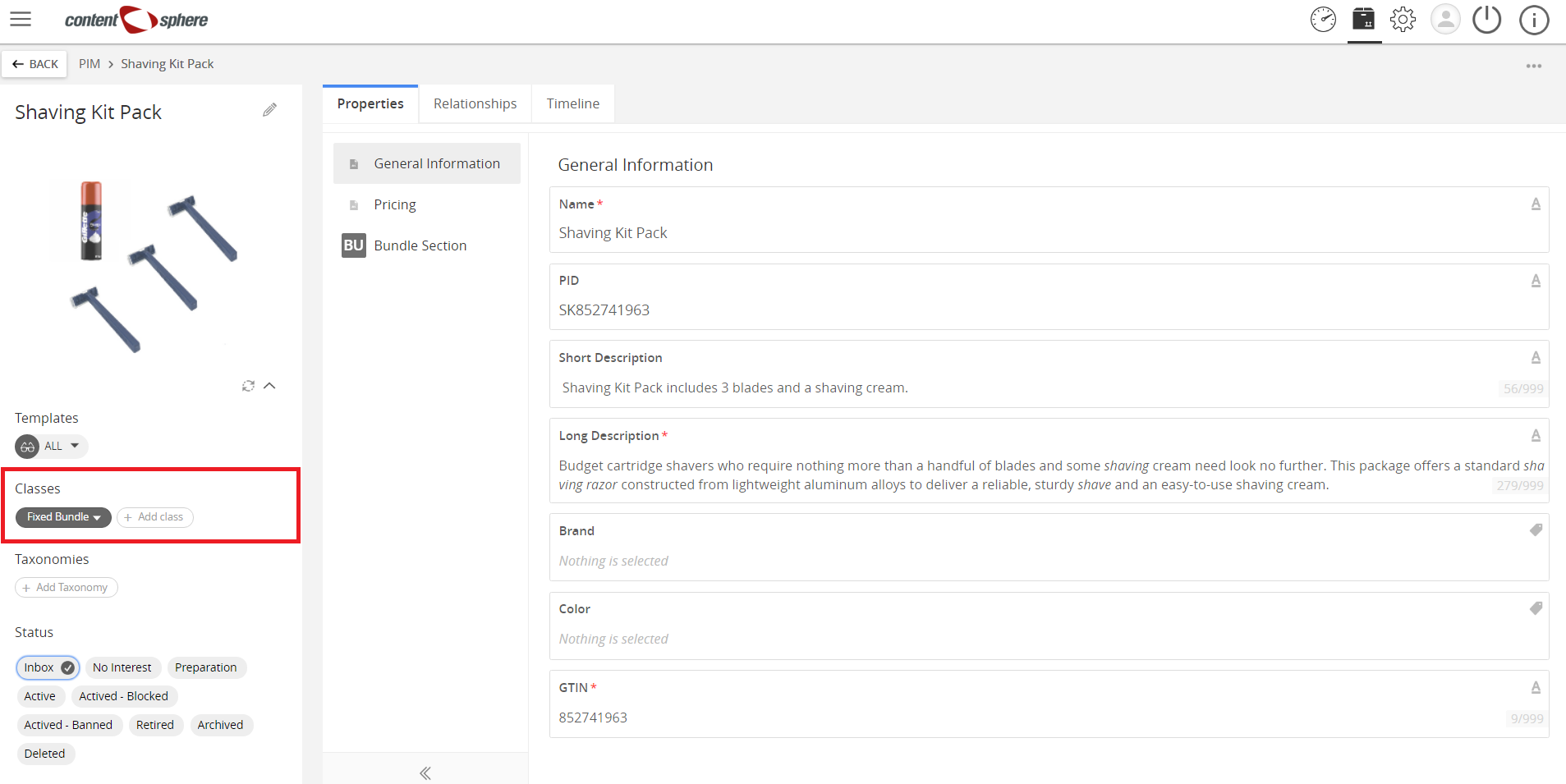Click the PIM breadcrumb link
1566x784 pixels.
pyautogui.click(x=90, y=64)
